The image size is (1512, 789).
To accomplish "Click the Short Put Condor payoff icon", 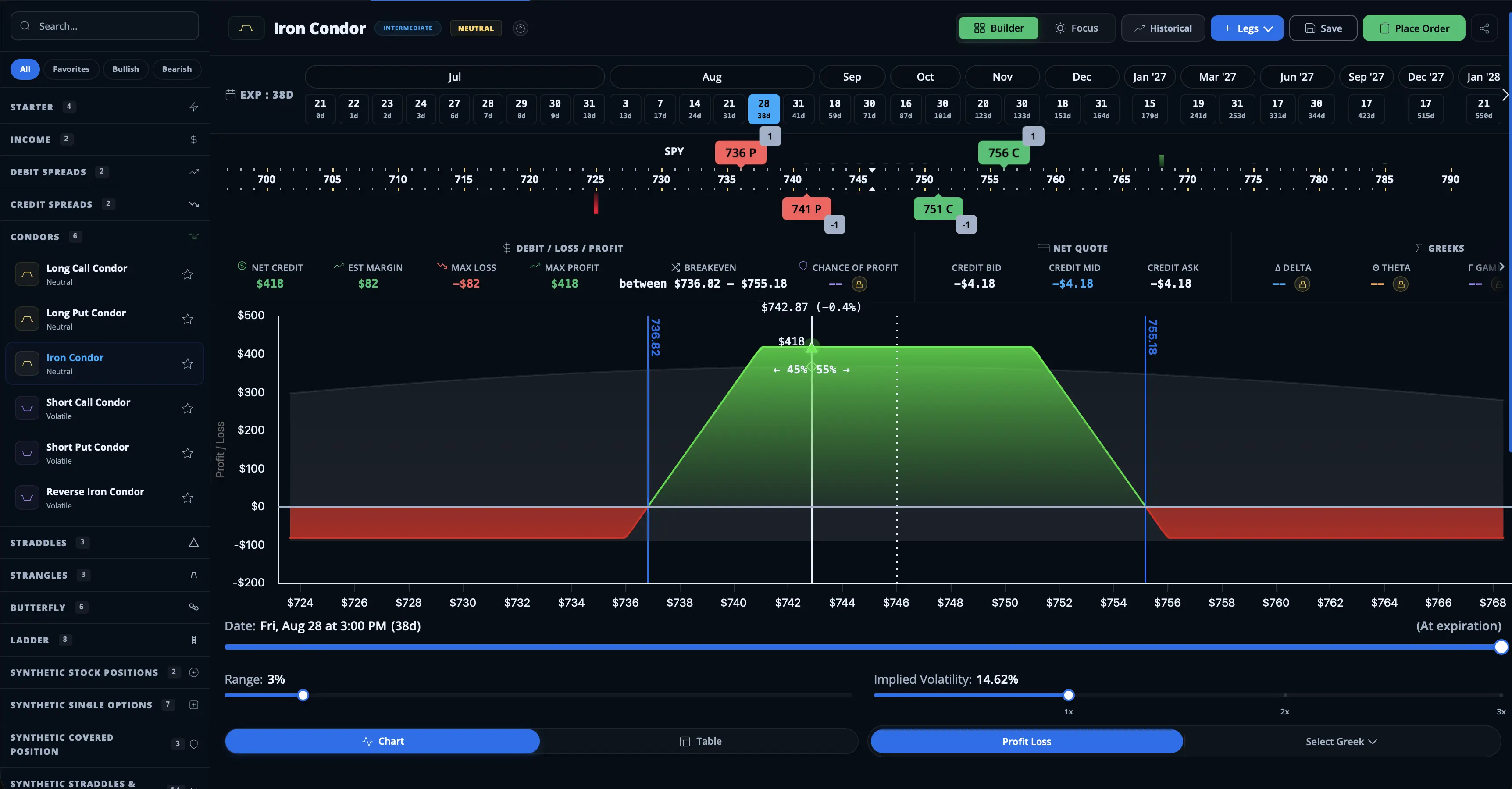I will (x=27, y=453).
